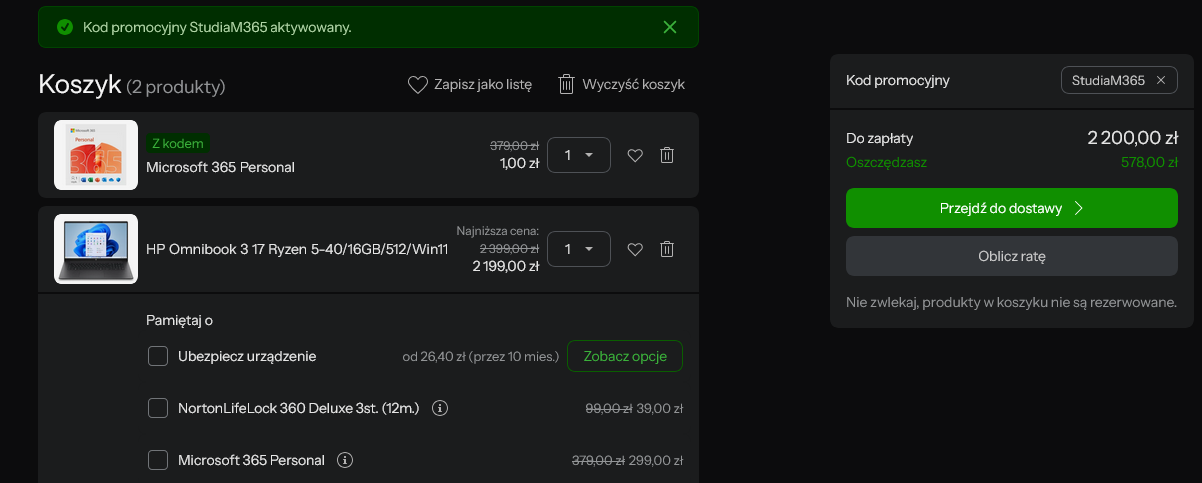Viewport: 1202px width, 483px height.
Task: Click heart icon for Microsoft 365 Personal
Action: pyautogui.click(x=634, y=155)
